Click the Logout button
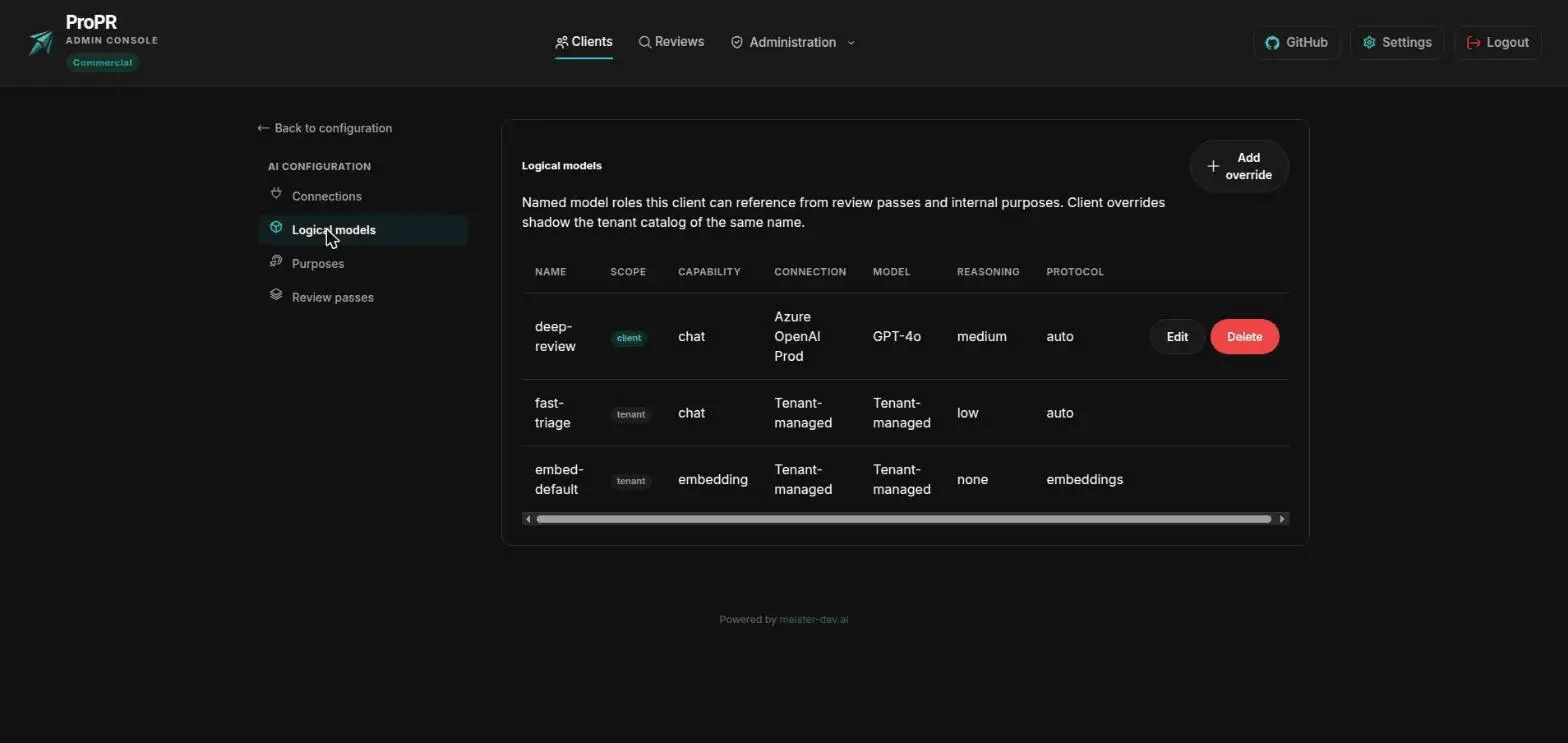Viewport: 1568px width, 743px height. pyautogui.click(x=1497, y=43)
